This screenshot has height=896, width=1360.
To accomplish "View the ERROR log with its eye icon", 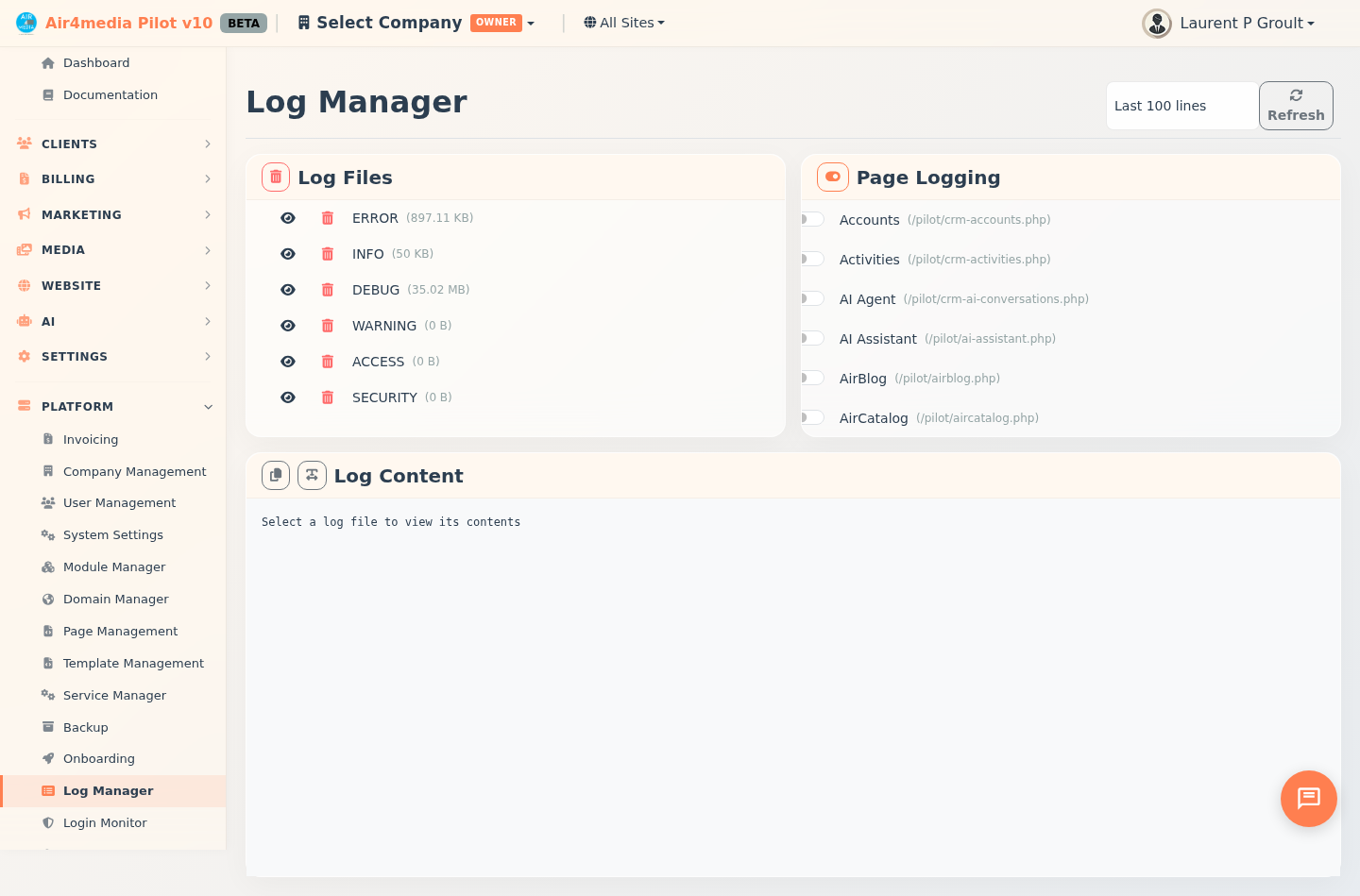I will 288,218.
